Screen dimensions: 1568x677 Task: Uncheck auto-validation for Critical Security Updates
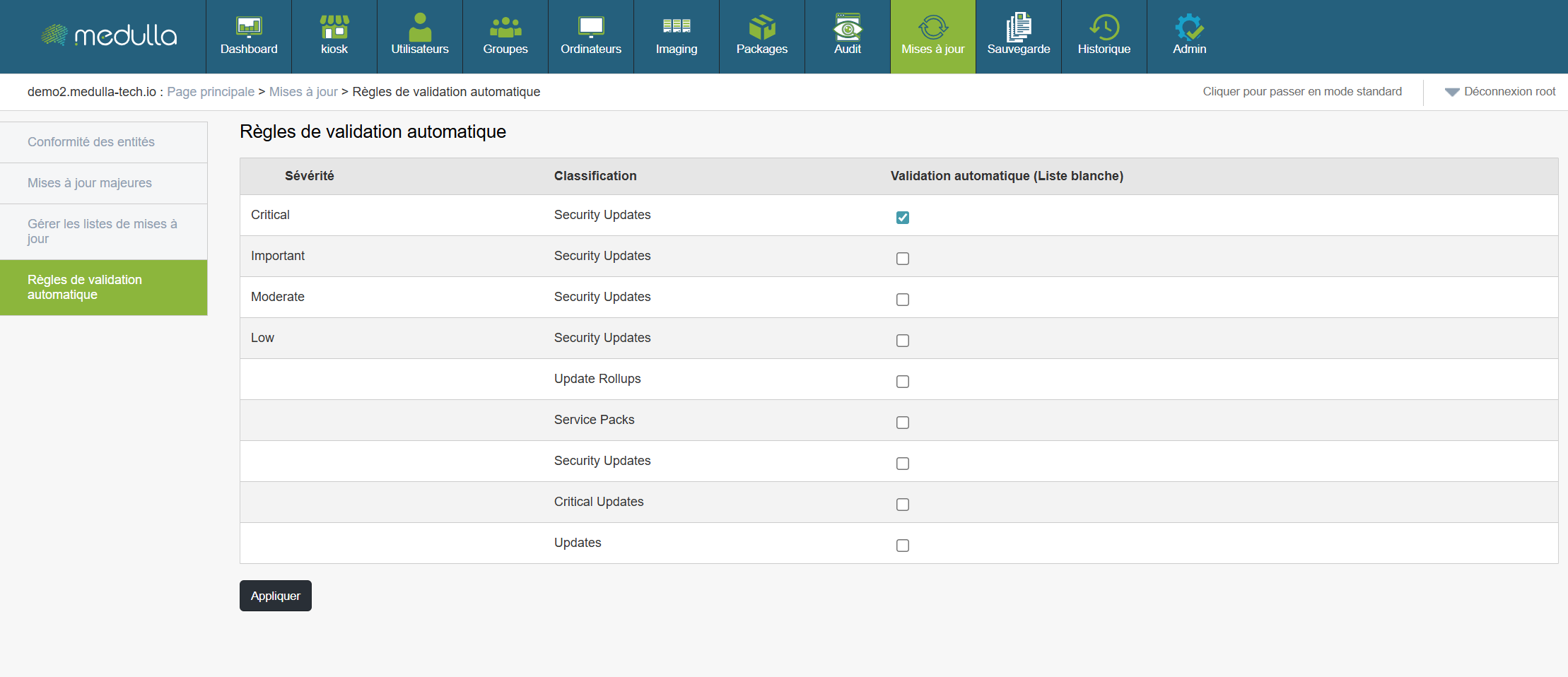pos(903,218)
